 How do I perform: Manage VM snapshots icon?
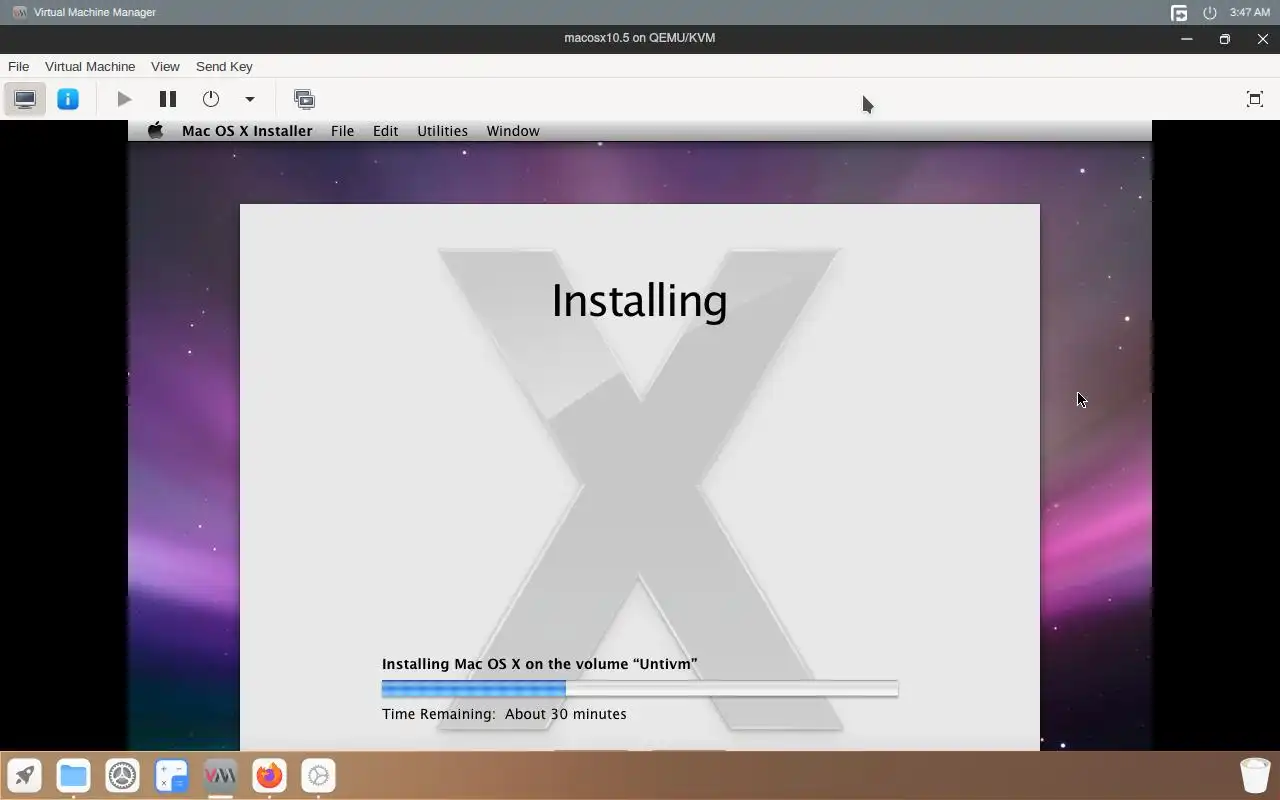coord(304,99)
